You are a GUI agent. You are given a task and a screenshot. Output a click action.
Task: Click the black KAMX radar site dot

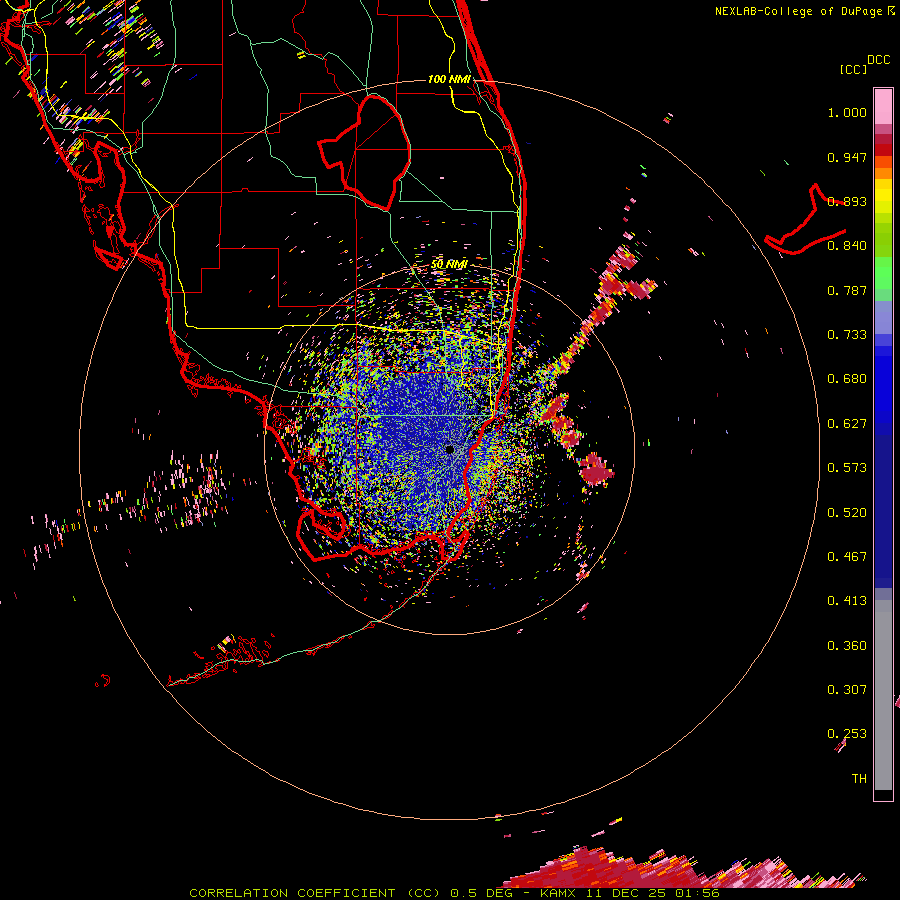click(450, 449)
